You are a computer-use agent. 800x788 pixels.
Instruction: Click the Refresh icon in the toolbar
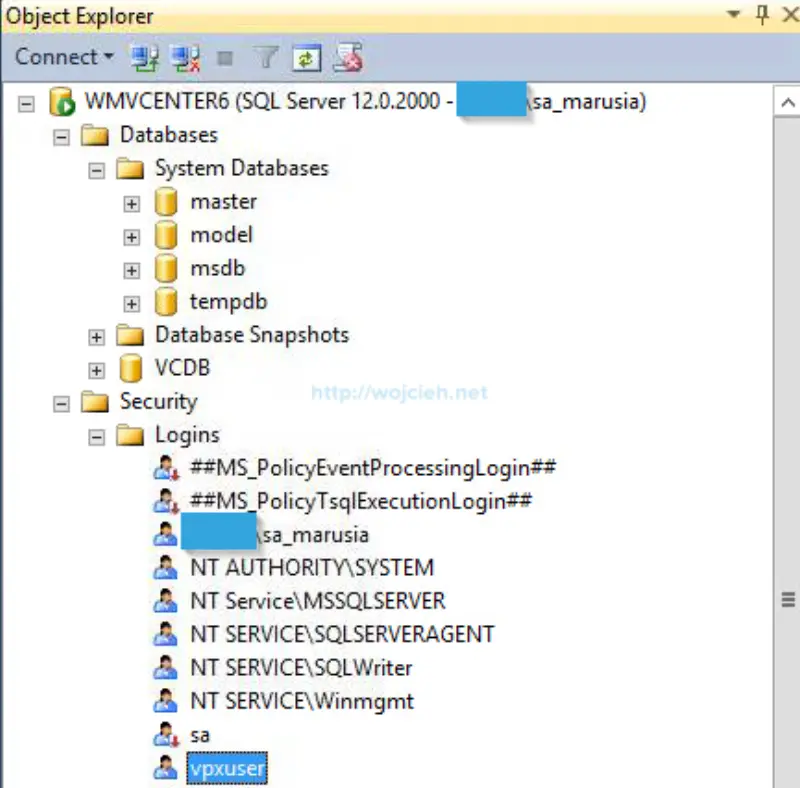pos(306,57)
